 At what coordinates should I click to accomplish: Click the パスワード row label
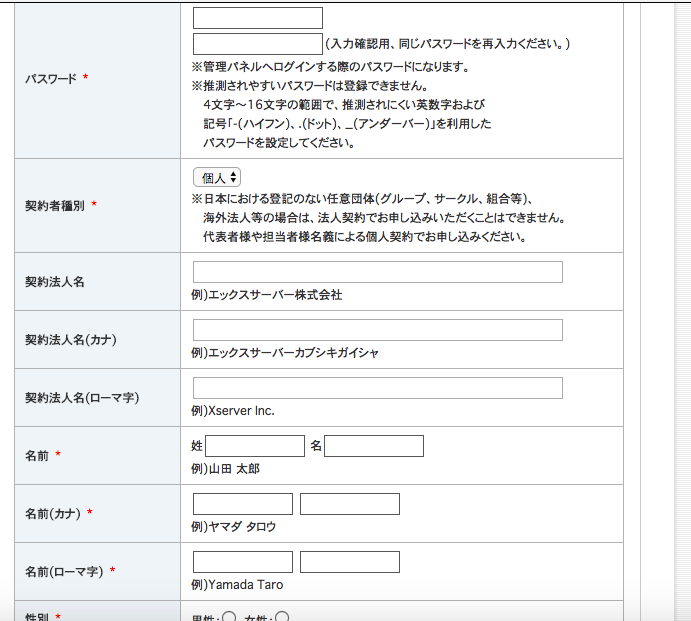tap(51, 79)
